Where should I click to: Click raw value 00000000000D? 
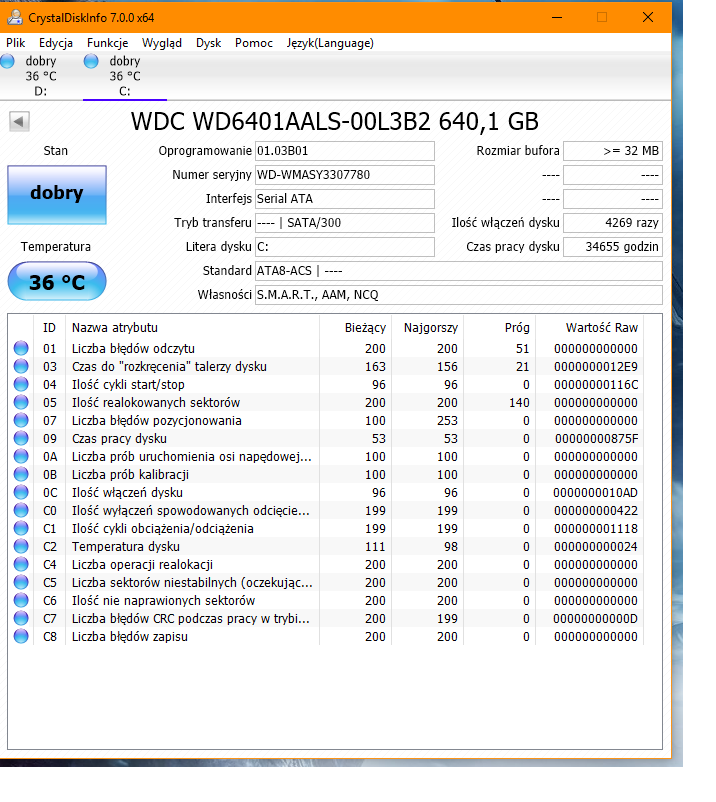(x=596, y=618)
